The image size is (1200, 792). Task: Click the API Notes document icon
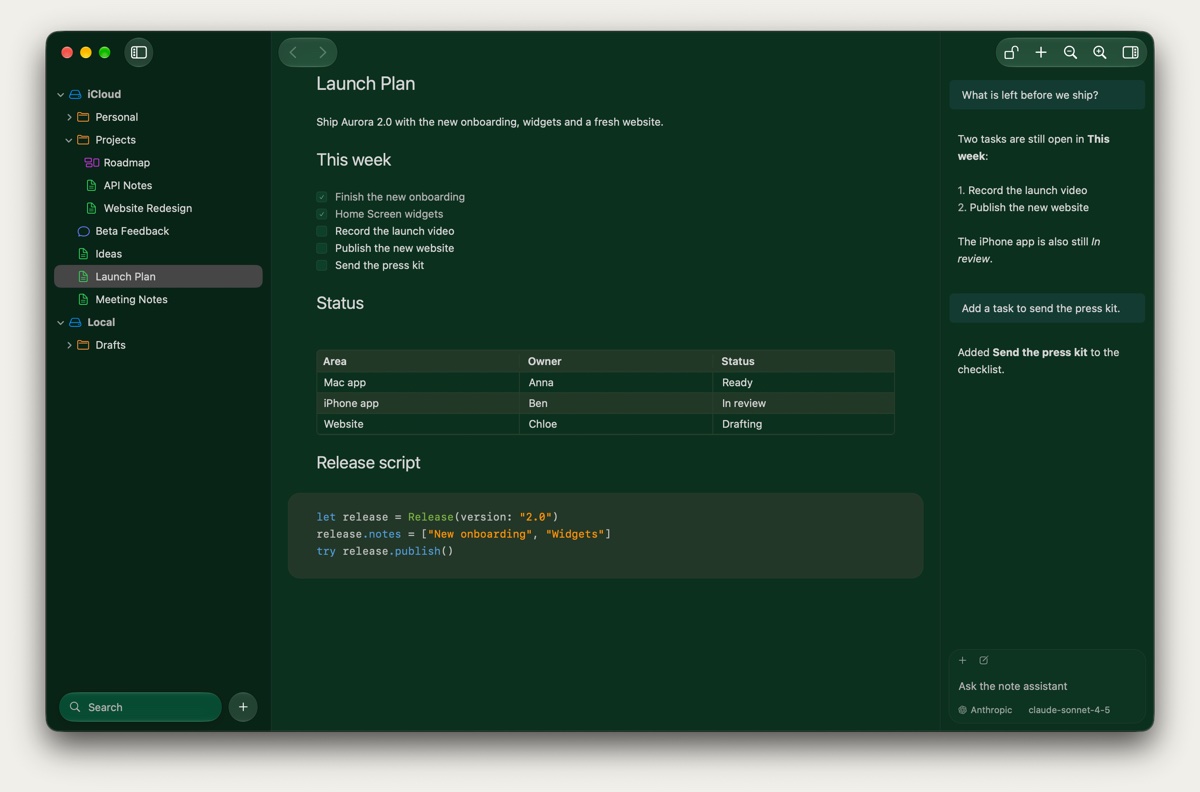click(92, 185)
